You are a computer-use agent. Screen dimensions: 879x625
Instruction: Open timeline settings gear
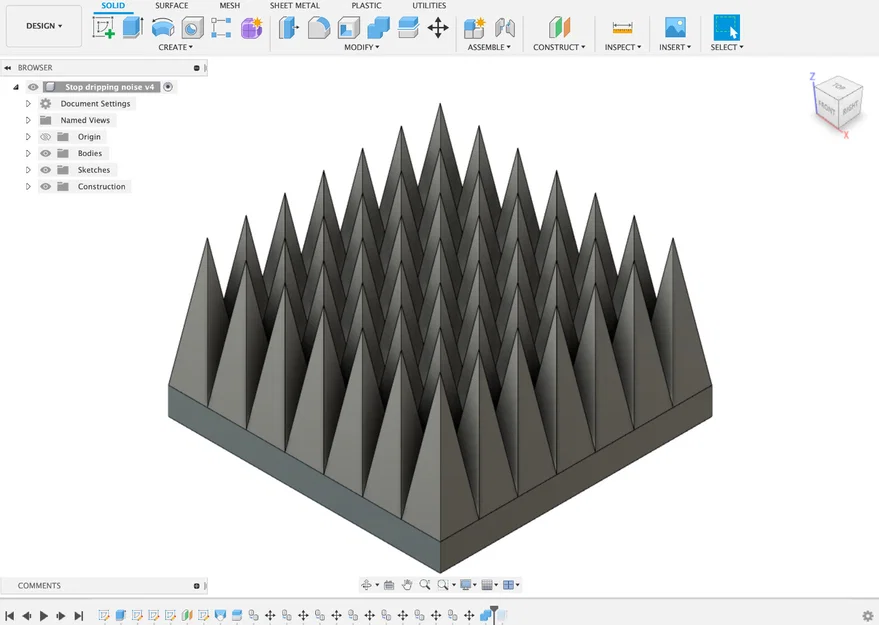tap(867, 615)
